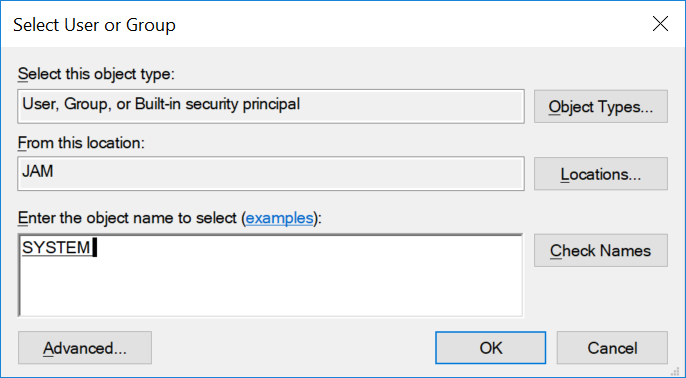Click the location field showing JAM
Image resolution: width=686 pixels, height=378 pixels.
271,174
